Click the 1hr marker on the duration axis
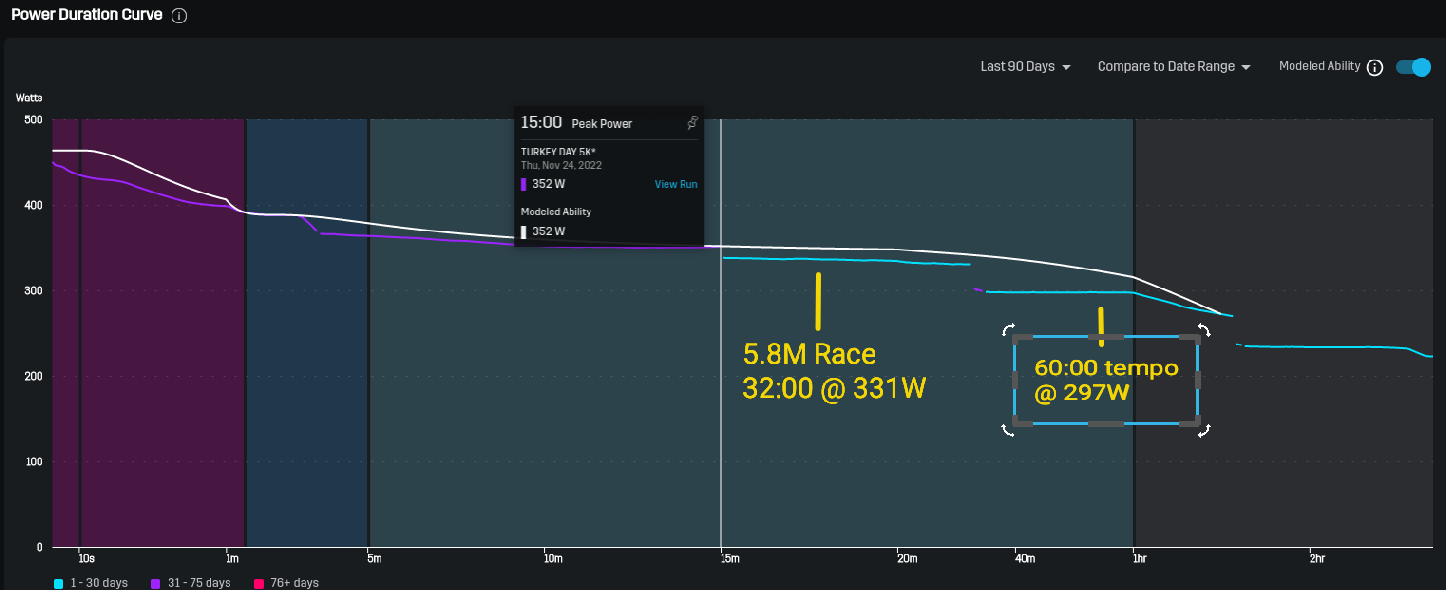 point(1140,559)
